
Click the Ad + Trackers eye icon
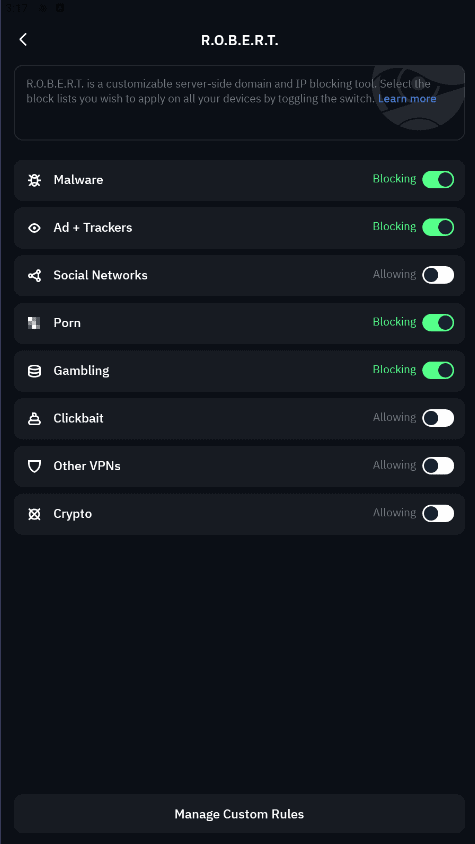pos(34,228)
